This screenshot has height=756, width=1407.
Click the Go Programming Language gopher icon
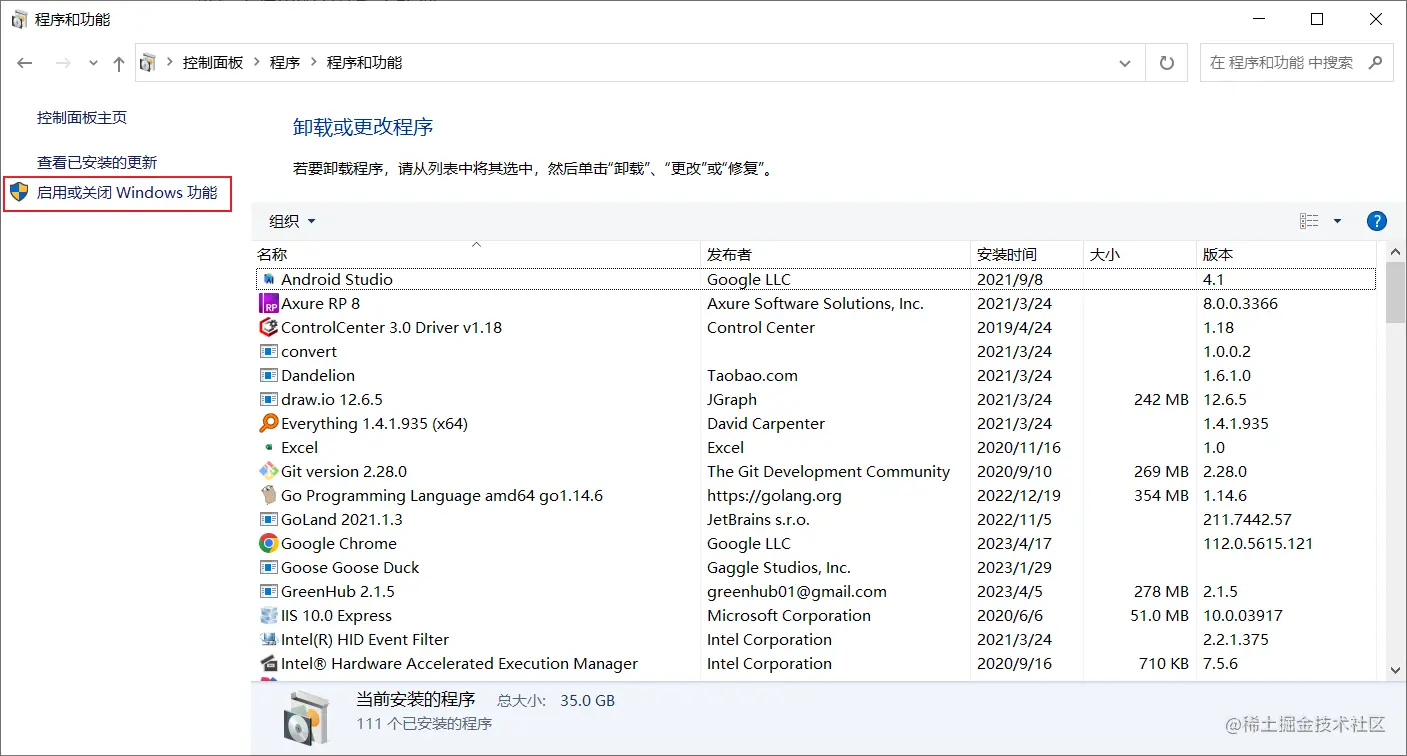[x=268, y=496]
